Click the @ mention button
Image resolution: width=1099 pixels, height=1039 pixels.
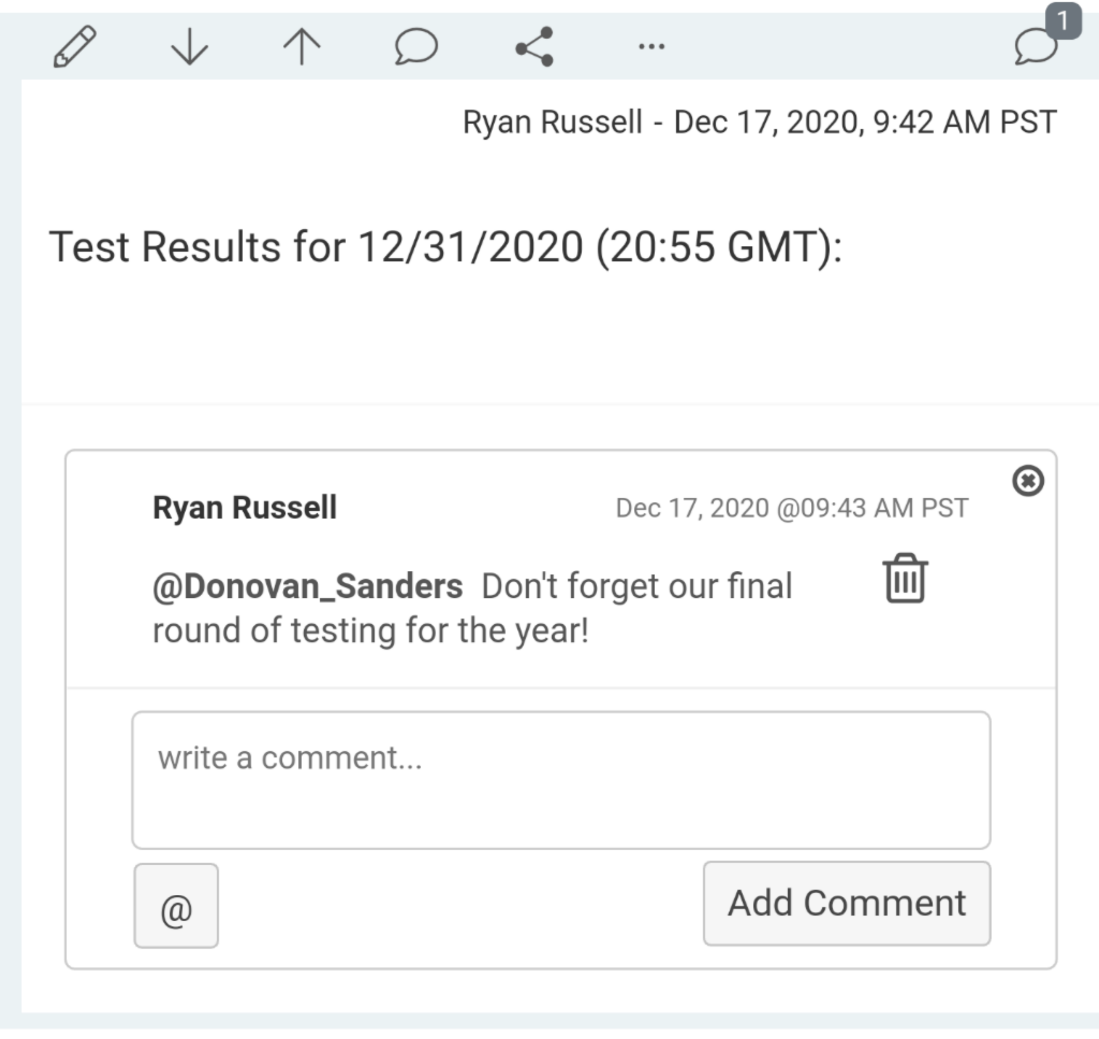coord(176,906)
